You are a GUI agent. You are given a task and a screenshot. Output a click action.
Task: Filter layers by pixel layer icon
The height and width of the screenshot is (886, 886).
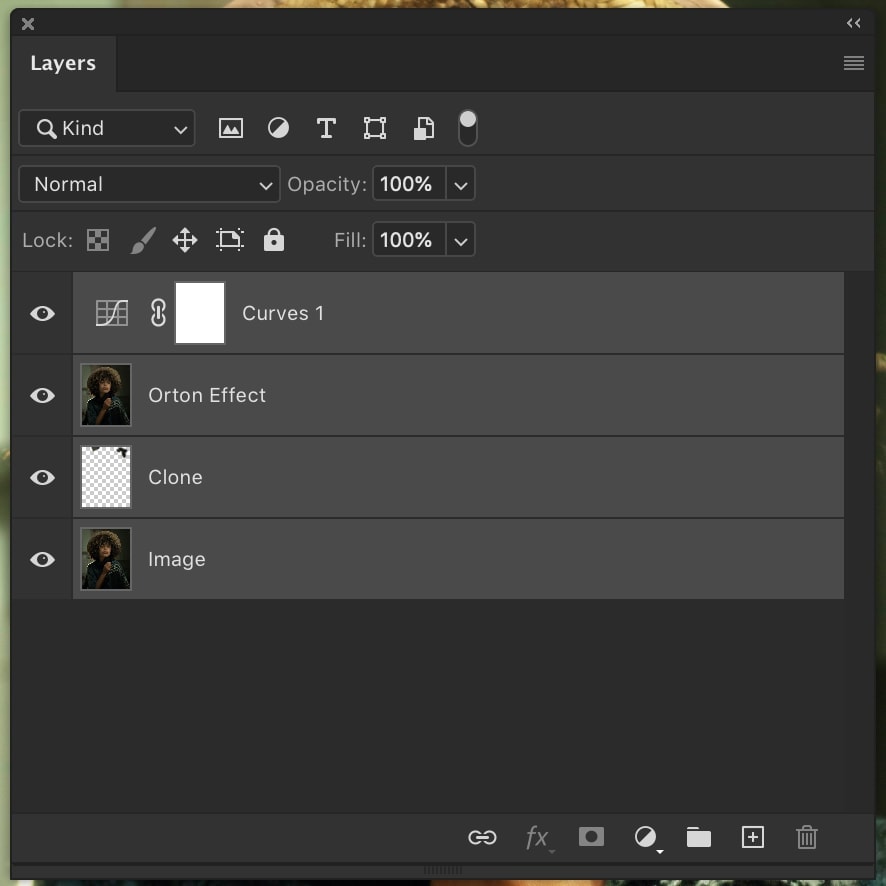pos(231,128)
